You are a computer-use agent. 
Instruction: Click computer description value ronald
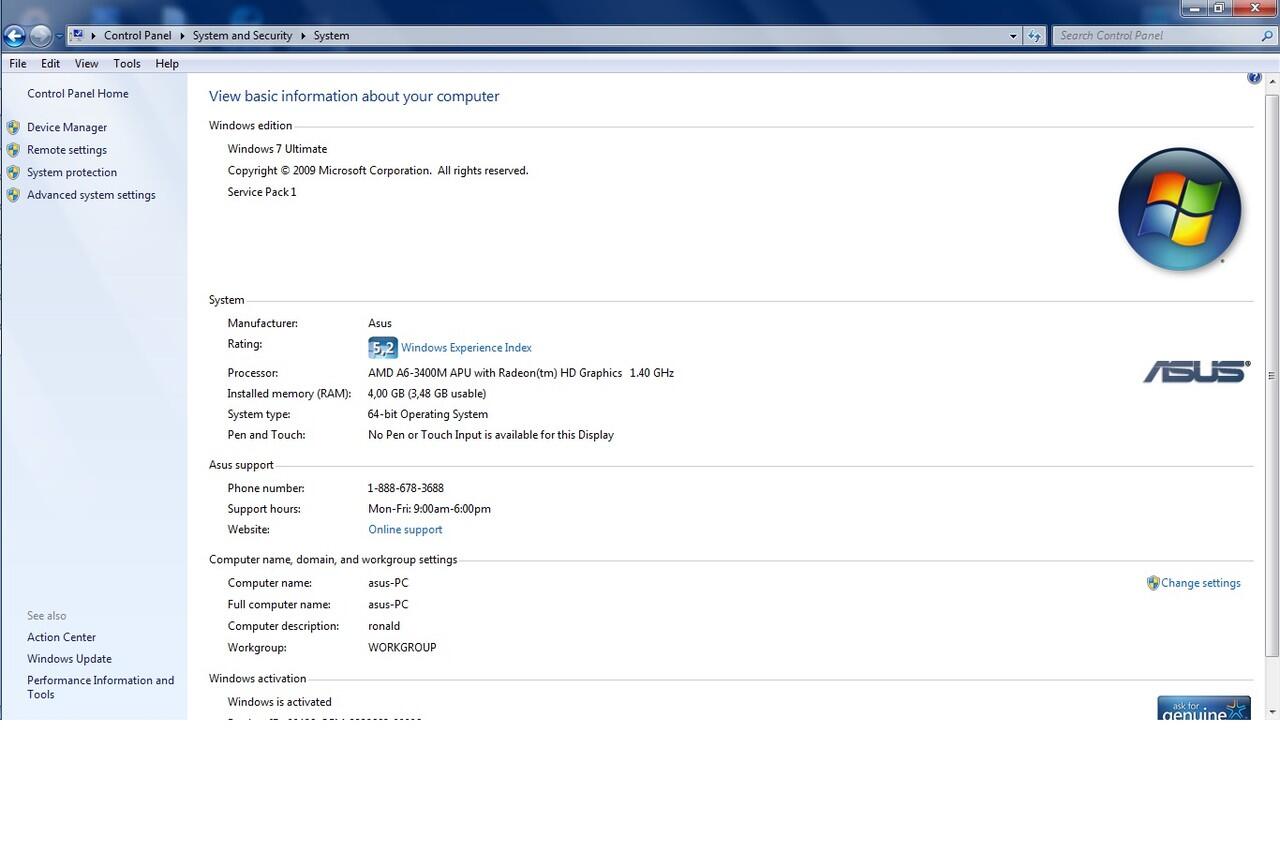[384, 626]
